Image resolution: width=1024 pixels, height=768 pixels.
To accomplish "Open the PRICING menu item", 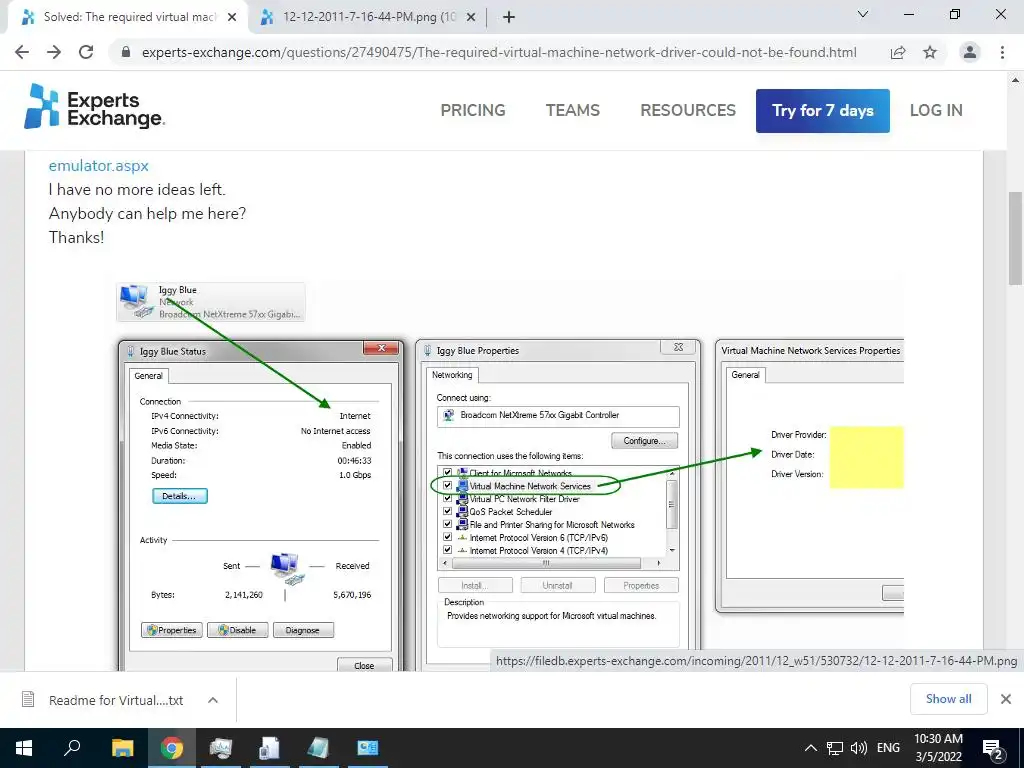I will [473, 110].
